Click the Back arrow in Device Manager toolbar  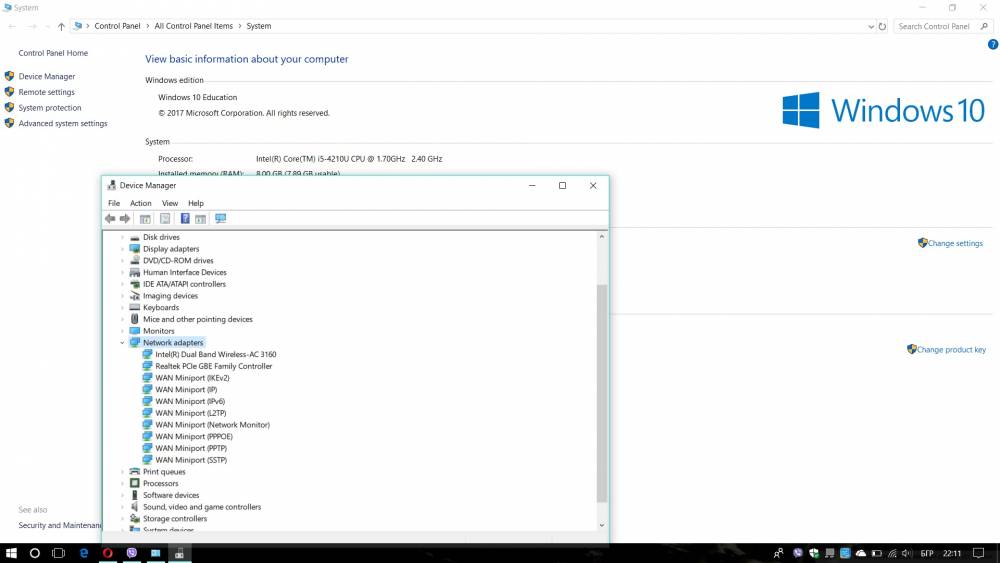110,219
